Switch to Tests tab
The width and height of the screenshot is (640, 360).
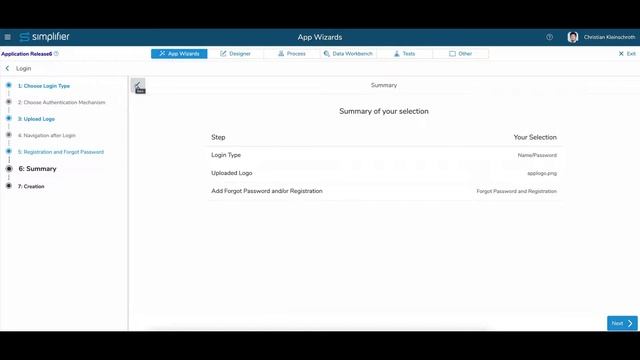tap(404, 53)
